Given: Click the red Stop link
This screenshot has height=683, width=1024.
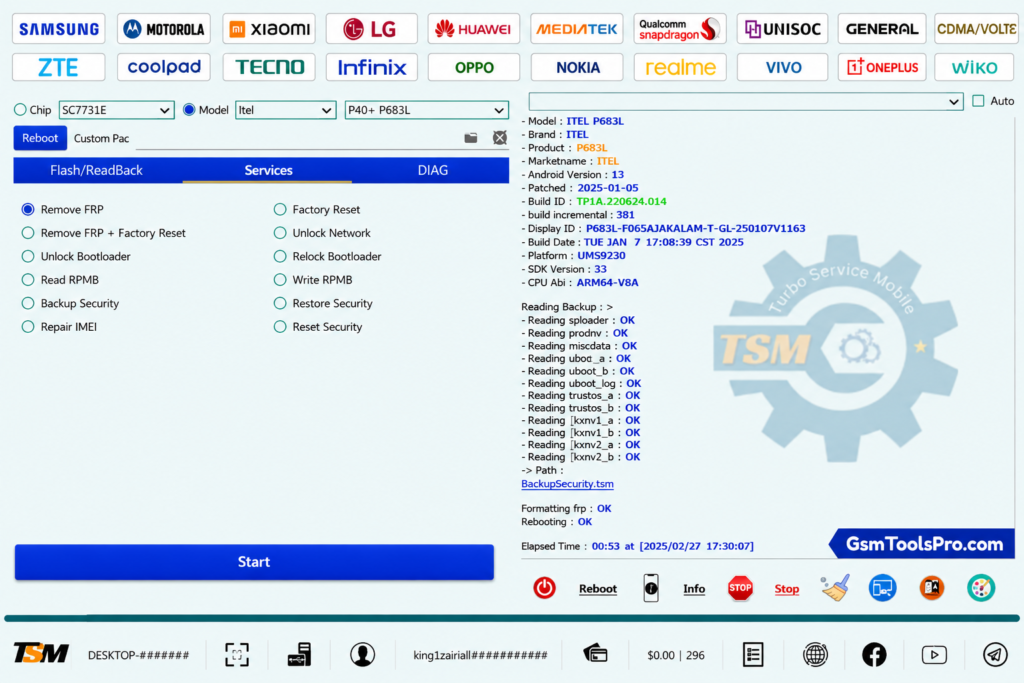Looking at the screenshot, I should pyautogui.click(x=786, y=588).
